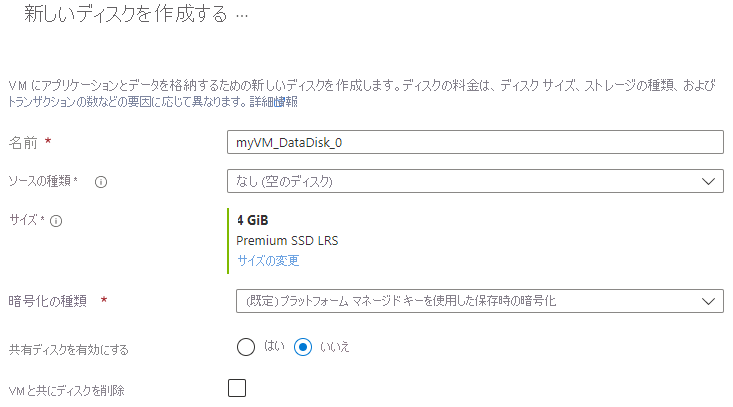Click the サイズ label text

23,220
